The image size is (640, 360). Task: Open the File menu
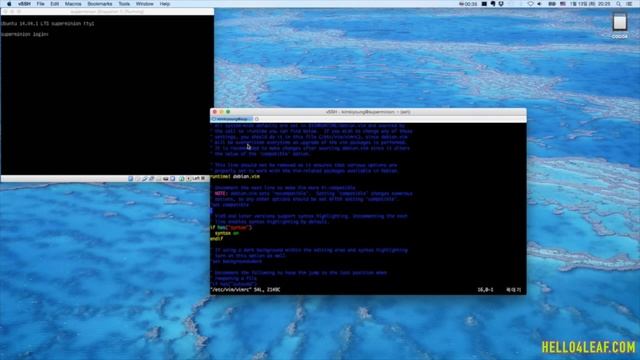(x=40, y=4)
